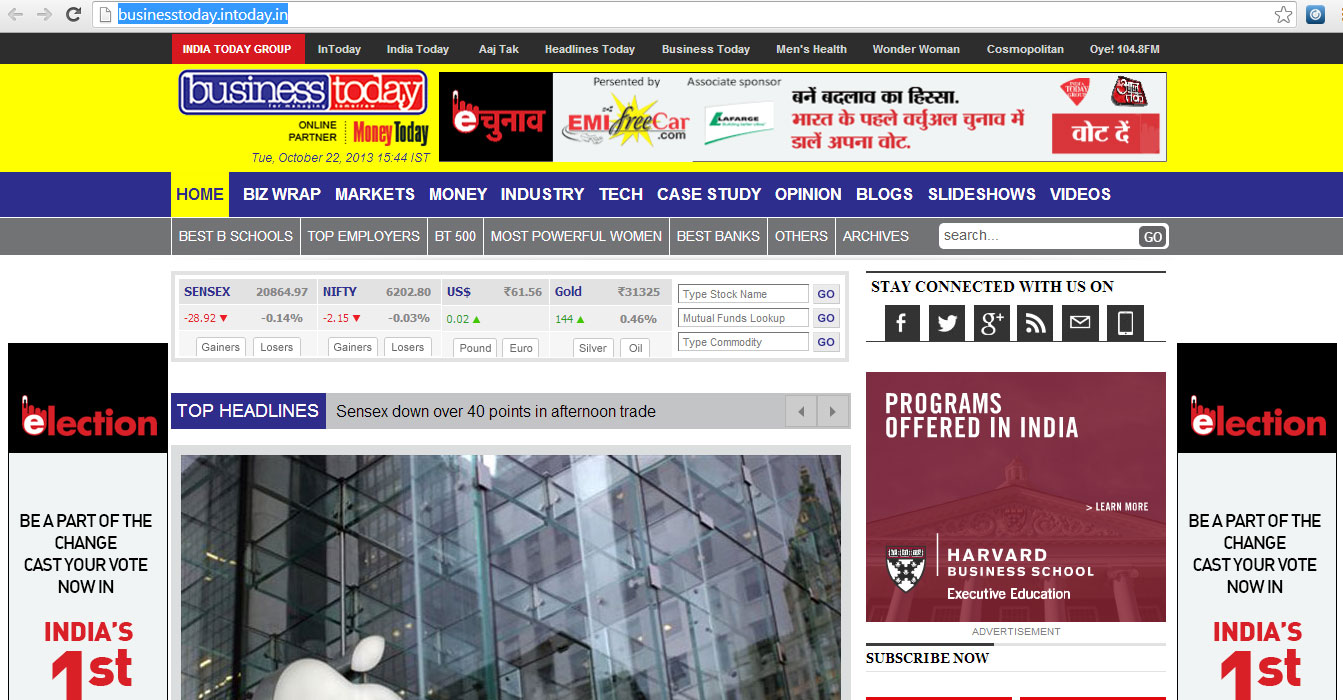Open CASE STUDY section

point(709,194)
